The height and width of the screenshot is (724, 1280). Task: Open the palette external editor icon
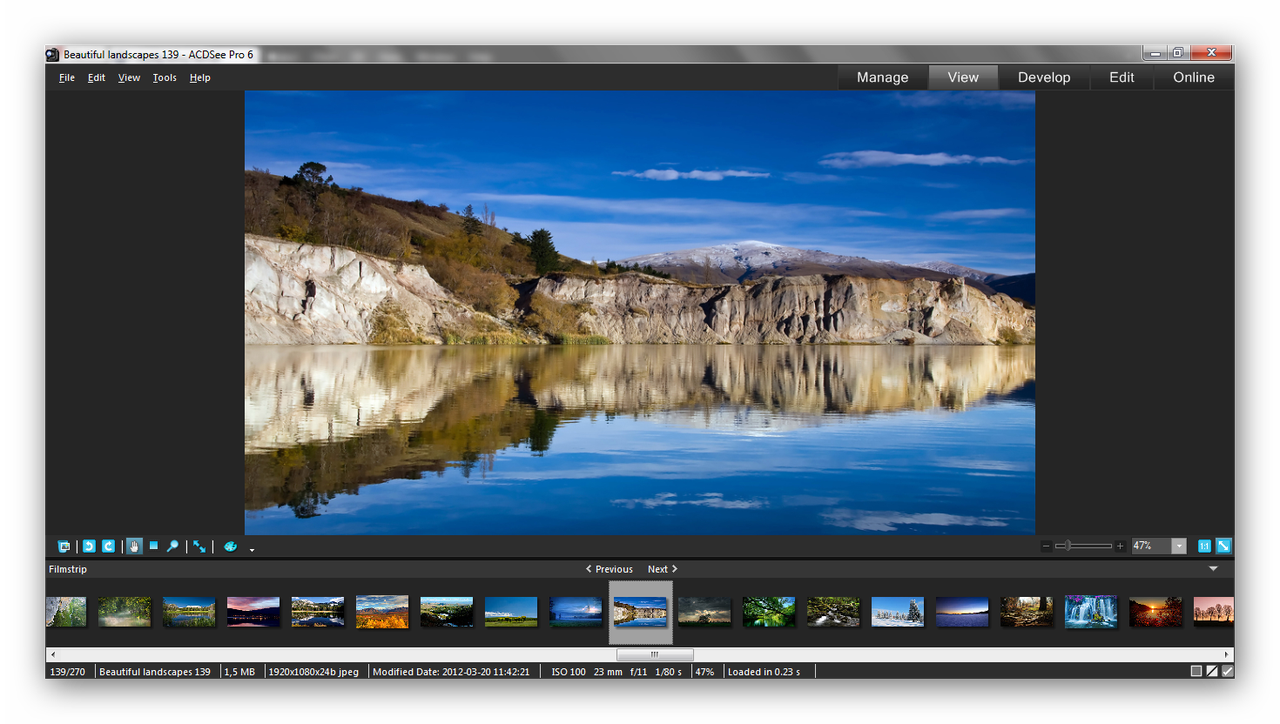(230, 547)
